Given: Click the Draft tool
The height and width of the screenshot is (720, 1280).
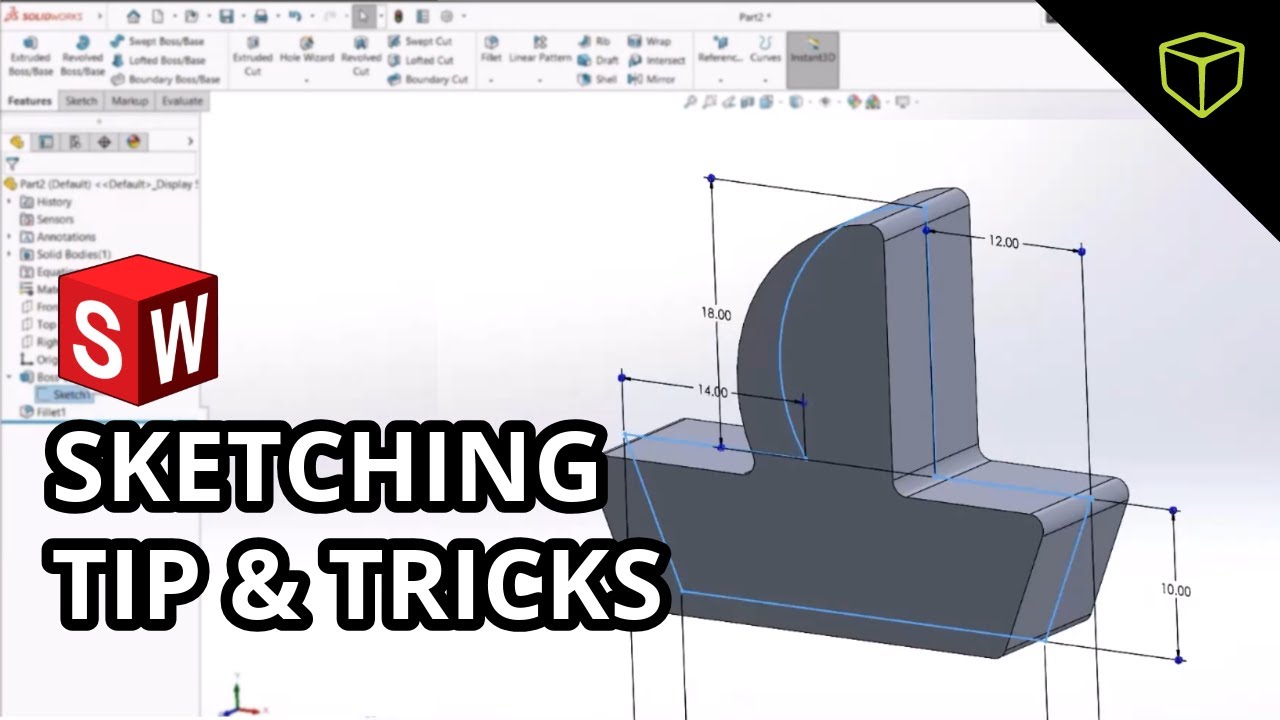Looking at the screenshot, I should pos(598,60).
